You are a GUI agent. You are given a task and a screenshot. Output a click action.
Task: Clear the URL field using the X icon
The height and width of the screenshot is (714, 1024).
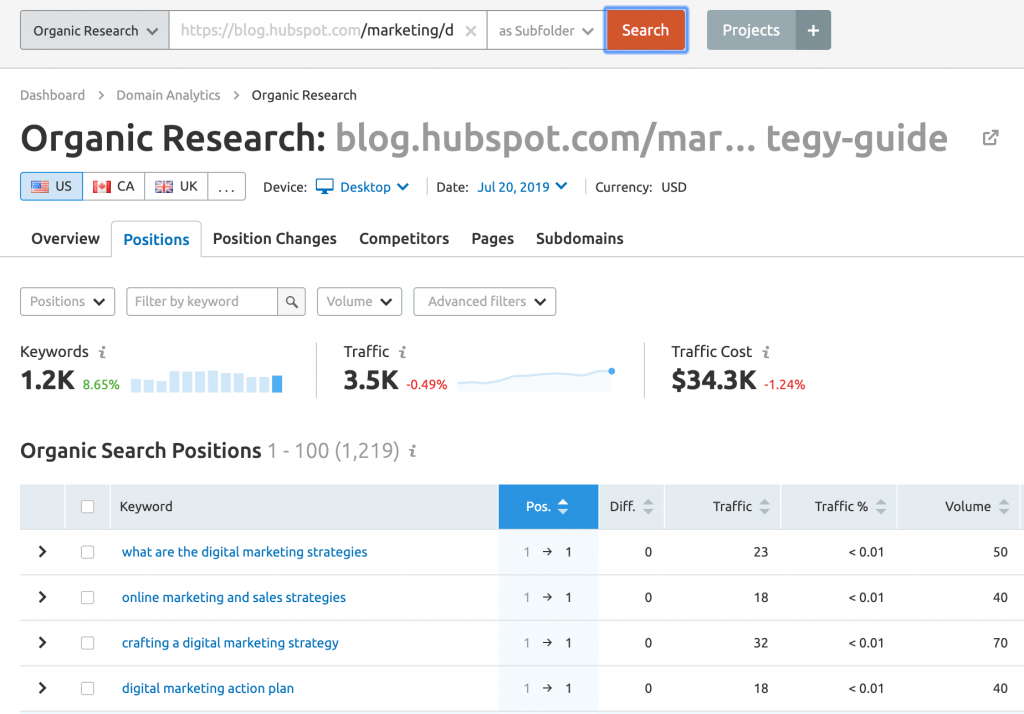pos(471,30)
